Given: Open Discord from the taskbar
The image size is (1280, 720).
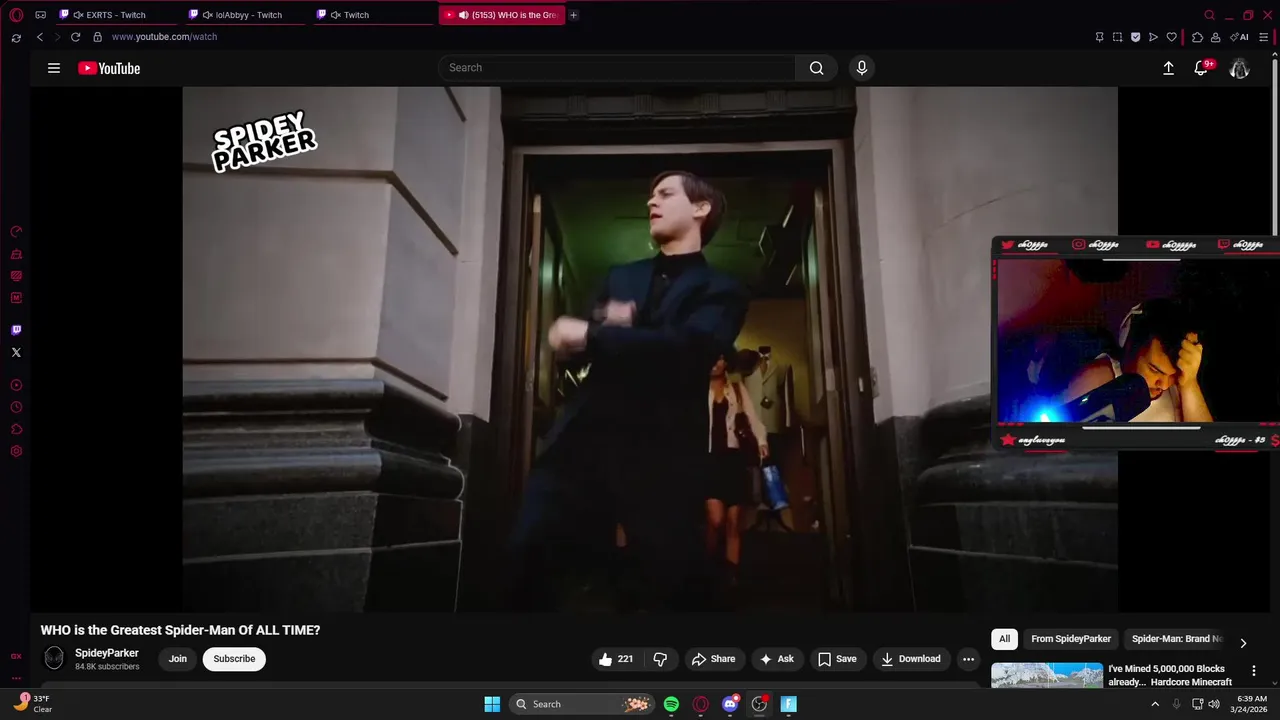Looking at the screenshot, I should click(x=730, y=704).
